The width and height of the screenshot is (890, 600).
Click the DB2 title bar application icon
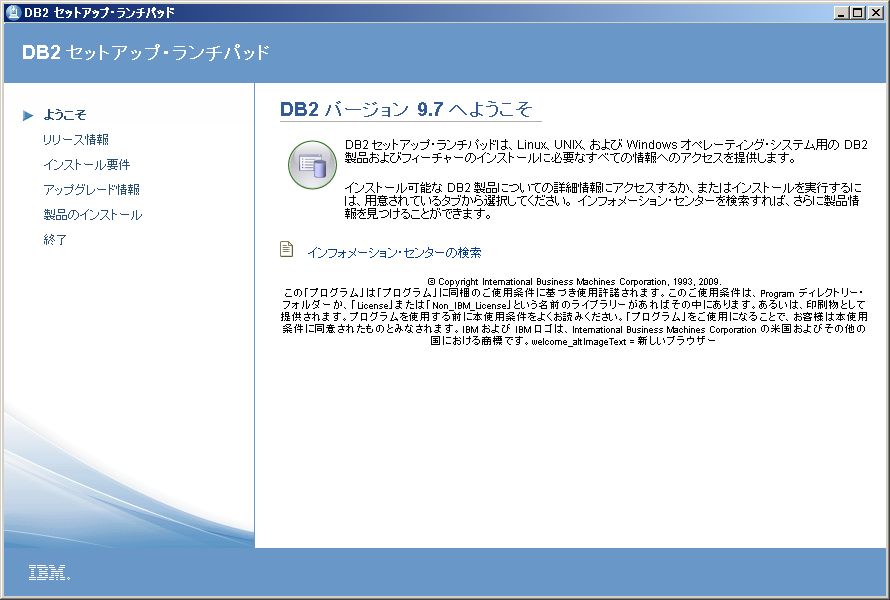pyautogui.click(x=13, y=12)
